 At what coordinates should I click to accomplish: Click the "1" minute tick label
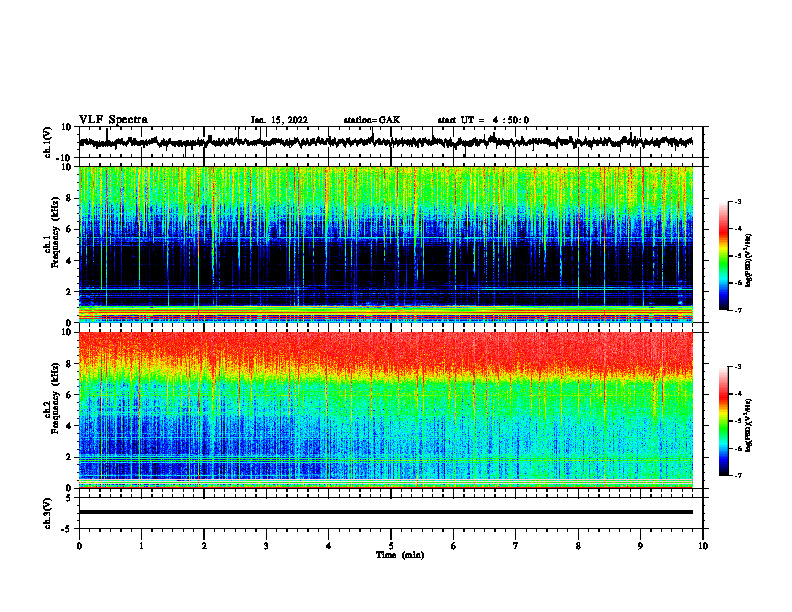click(x=141, y=546)
